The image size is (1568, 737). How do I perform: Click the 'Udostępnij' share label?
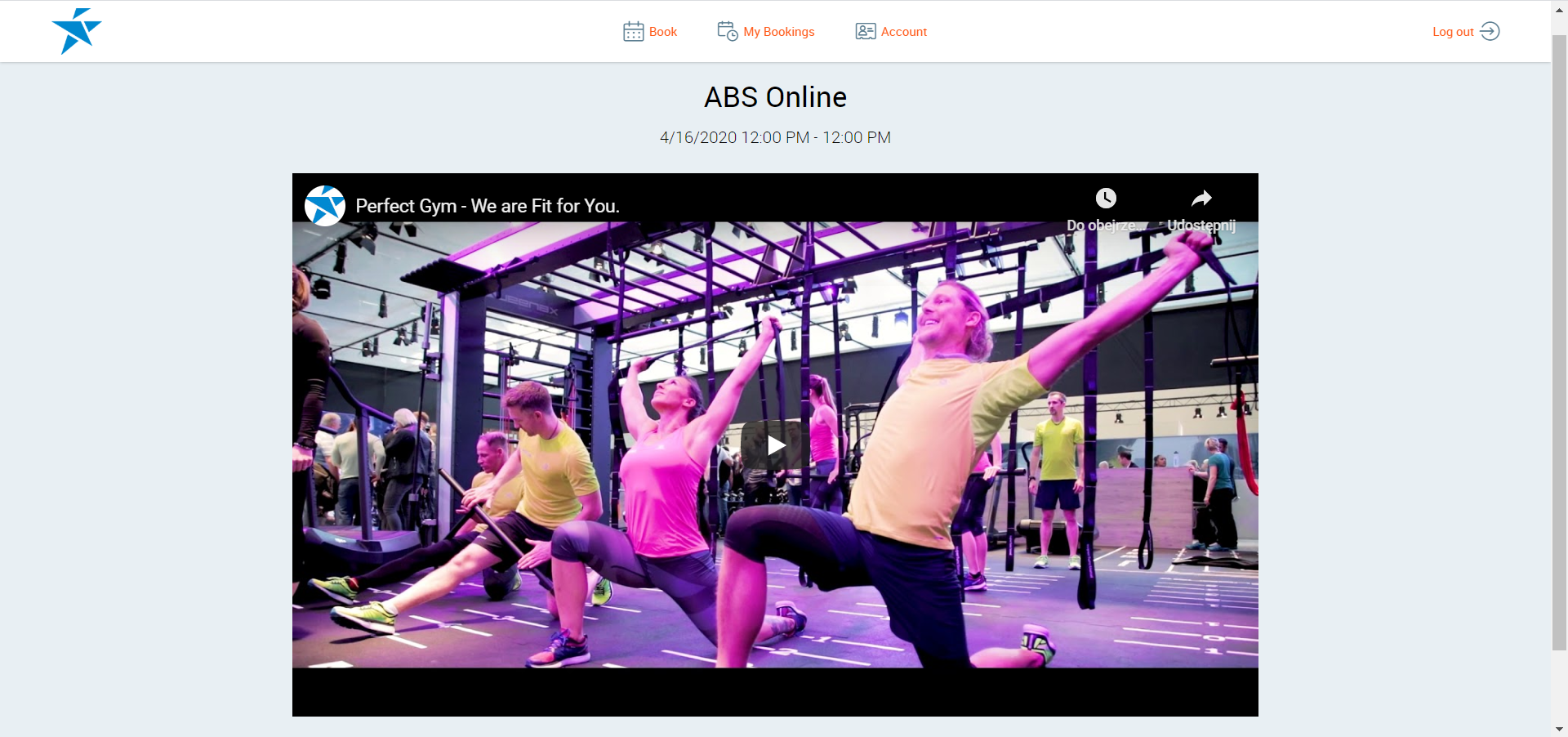pyautogui.click(x=1200, y=226)
